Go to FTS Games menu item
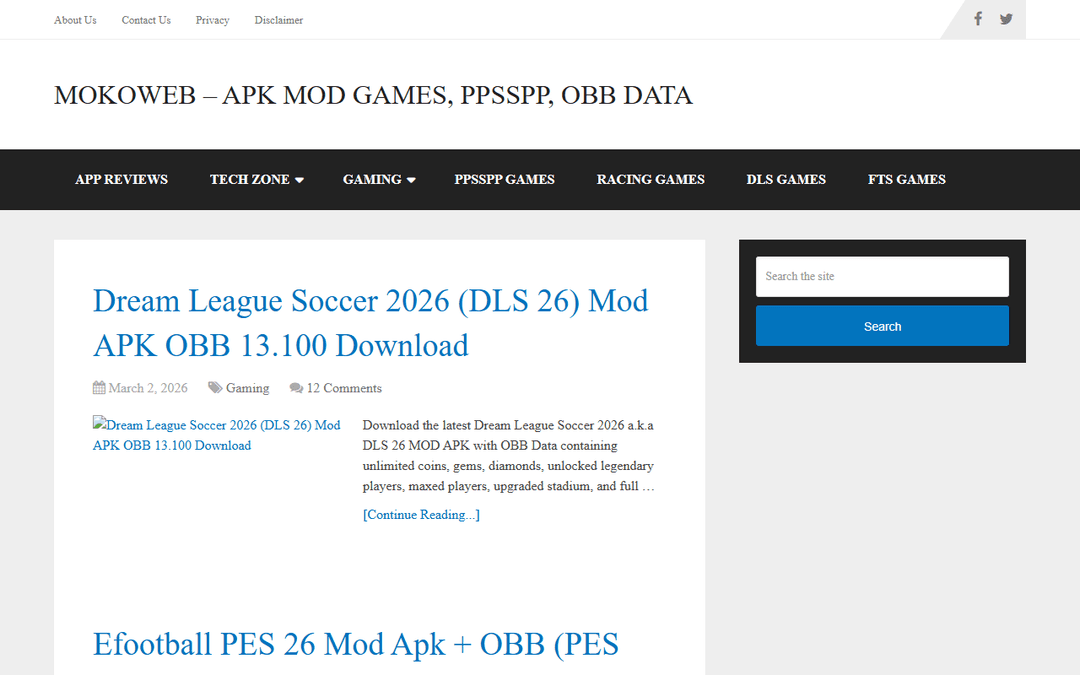This screenshot has width=1080, height=675. coord(906,179)
